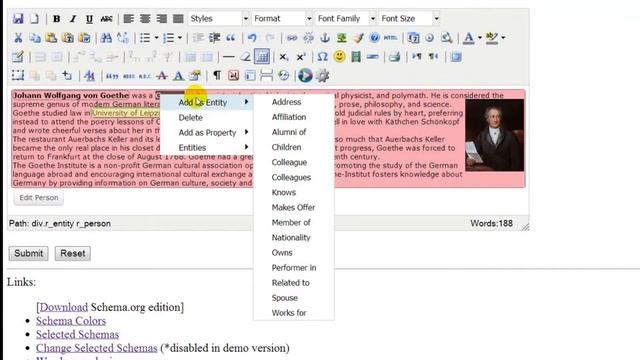
Task: Open the Font Size dropdown
Action: 409,19
